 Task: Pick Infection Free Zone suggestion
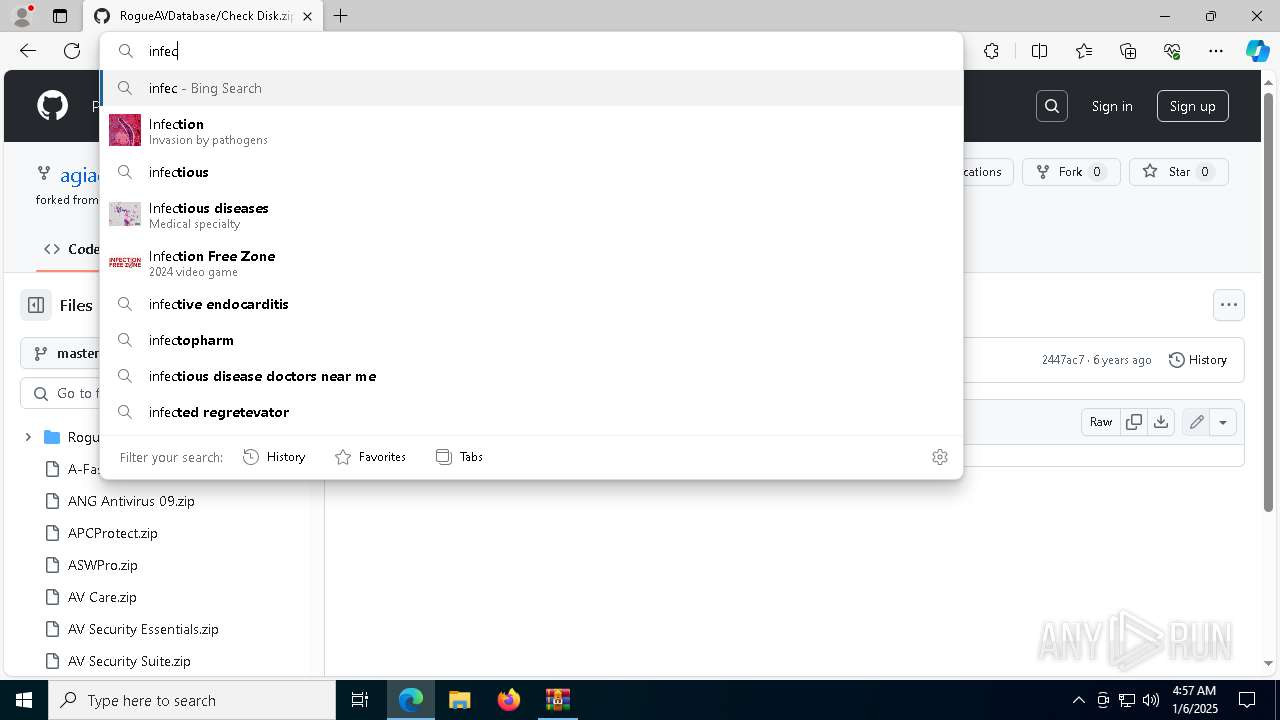[x=531, y=262]
